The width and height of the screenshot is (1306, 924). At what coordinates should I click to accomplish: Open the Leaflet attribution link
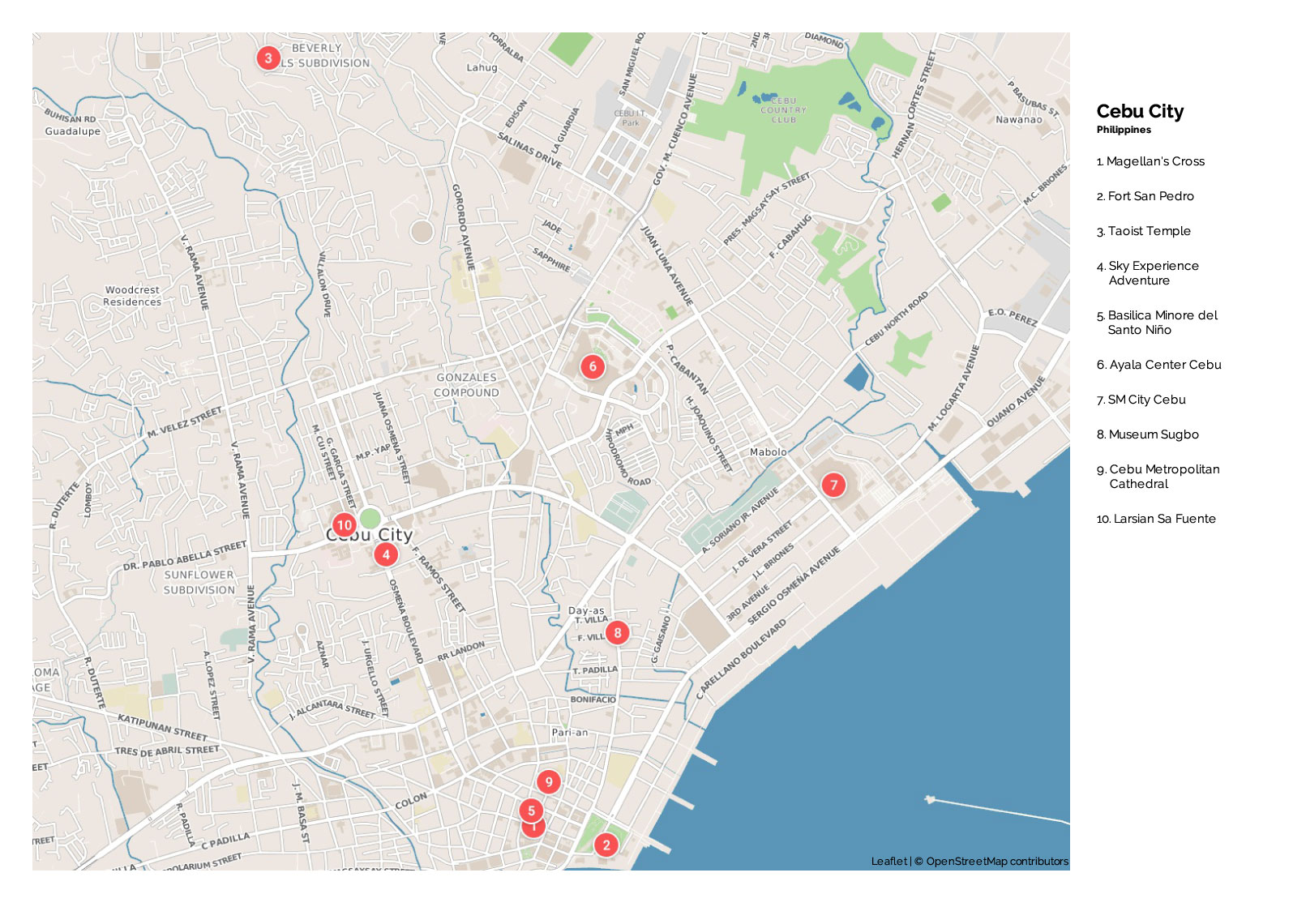pos(889,861)
